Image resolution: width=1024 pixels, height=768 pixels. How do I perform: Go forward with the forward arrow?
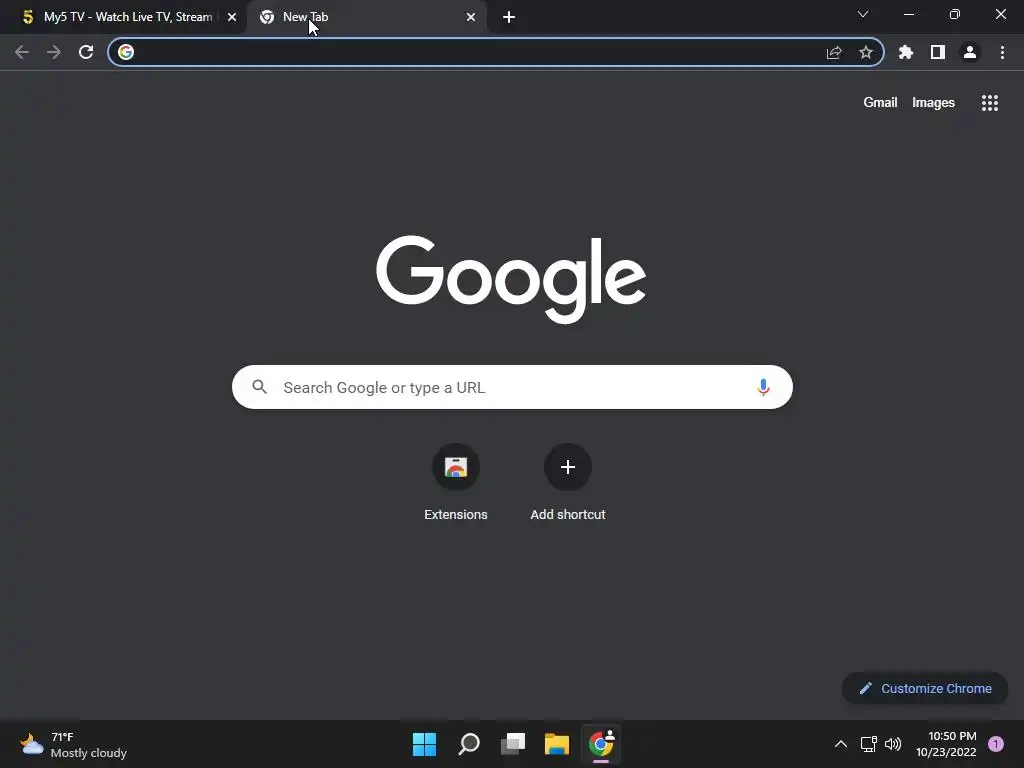54,52
